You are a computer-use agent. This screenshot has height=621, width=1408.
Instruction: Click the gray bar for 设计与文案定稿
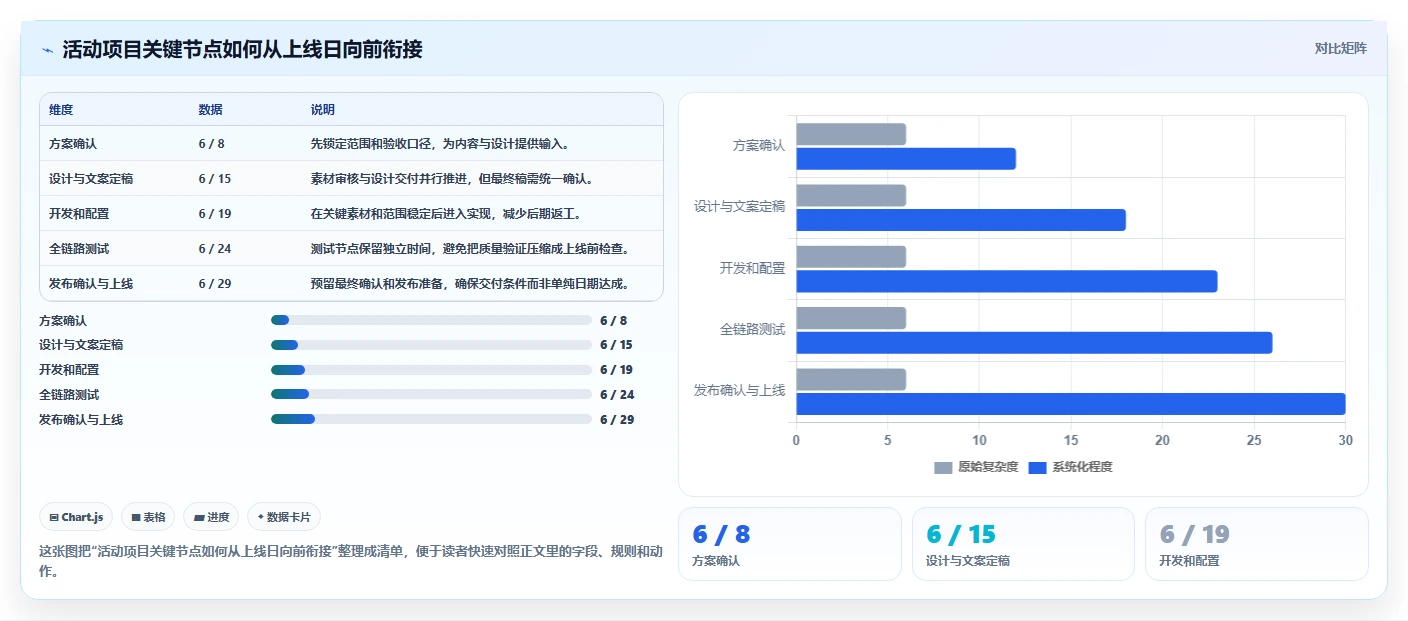(851, 195)
